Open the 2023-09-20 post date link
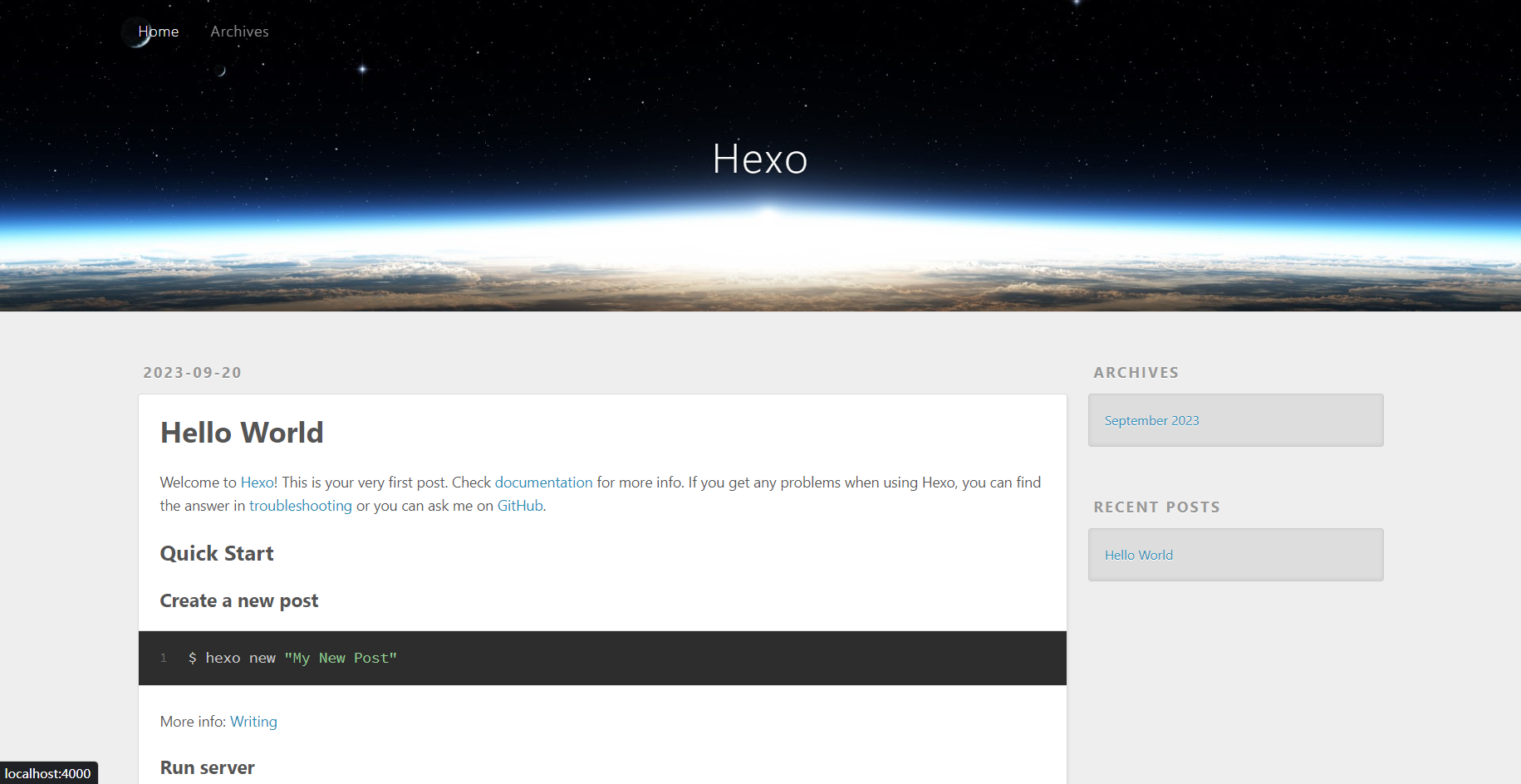Image resolution: width=1521 pixels, height=784 pixels. [193, 373]
